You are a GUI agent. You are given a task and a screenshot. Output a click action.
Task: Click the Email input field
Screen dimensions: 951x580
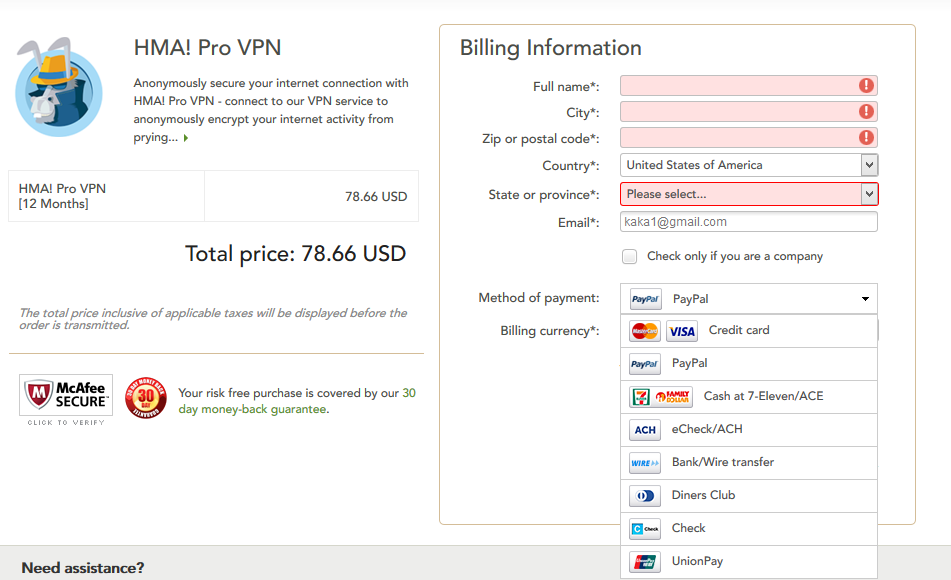coord(749,221)
